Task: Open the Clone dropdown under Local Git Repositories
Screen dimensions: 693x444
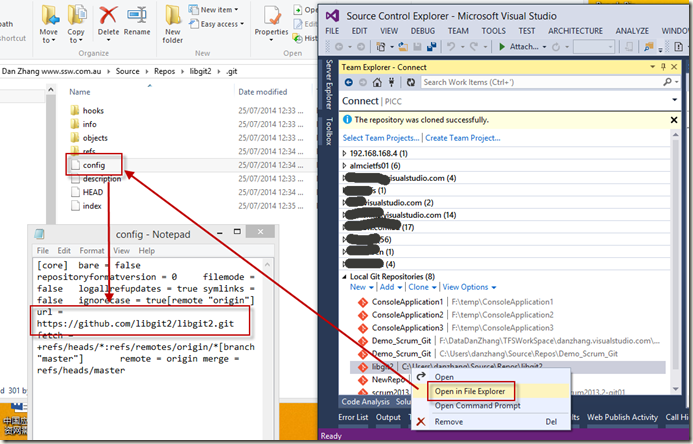Action: 423,287
